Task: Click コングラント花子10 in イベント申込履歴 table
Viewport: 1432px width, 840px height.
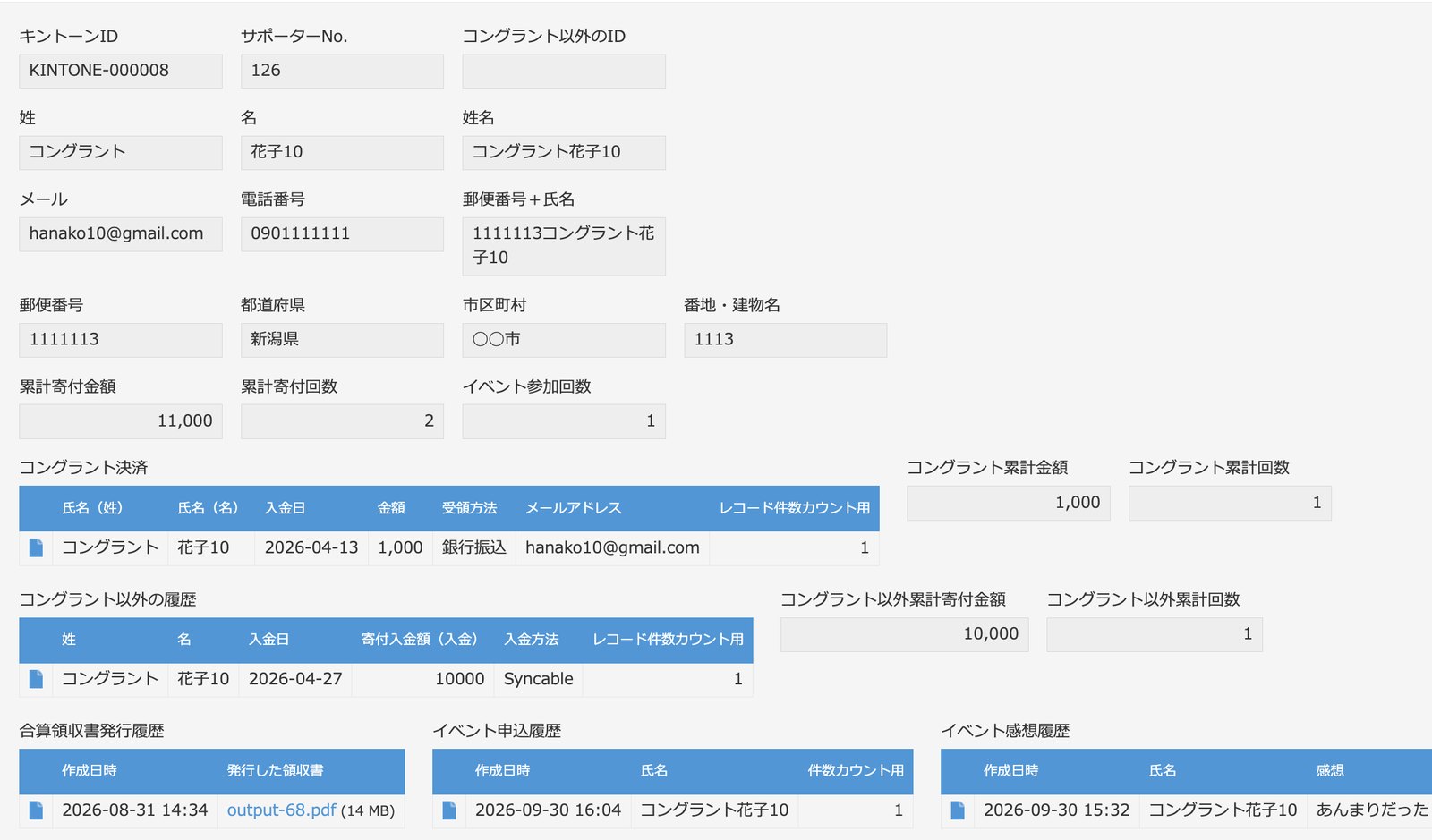Action: click(x=714, y=810)
